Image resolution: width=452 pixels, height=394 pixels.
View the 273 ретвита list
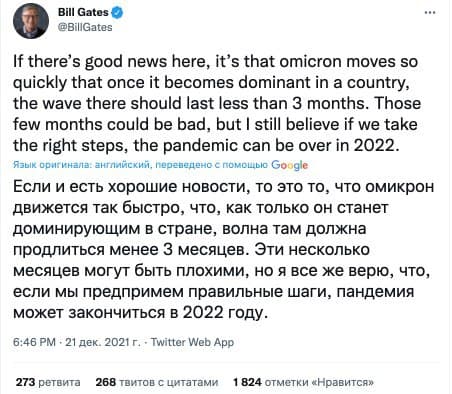[x=48, y=382]
